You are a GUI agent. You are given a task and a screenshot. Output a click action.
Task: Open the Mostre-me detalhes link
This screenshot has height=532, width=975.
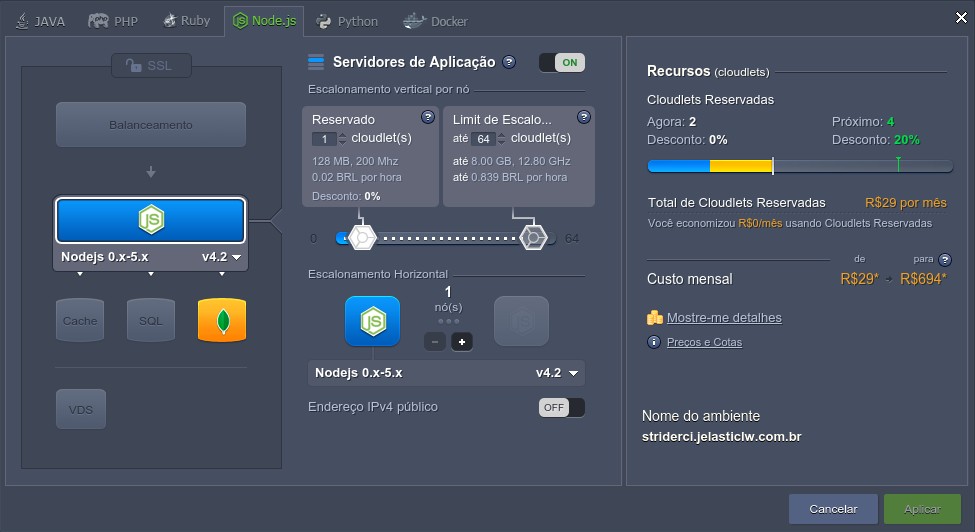pyautogui.click(x=724, y=318)
